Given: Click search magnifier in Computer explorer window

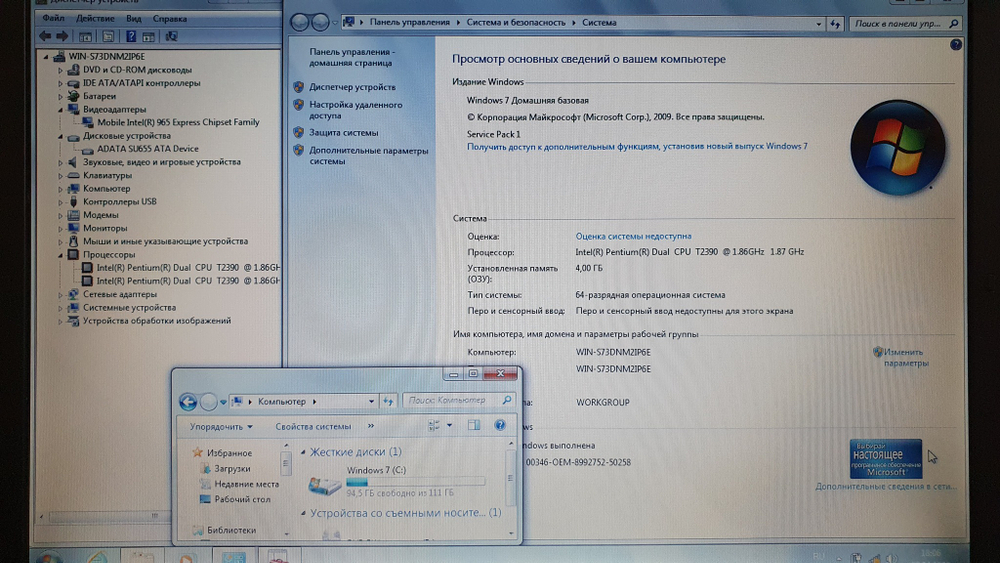Looking at the screenshot, I should pyautogui.click(x=507, y=400).
